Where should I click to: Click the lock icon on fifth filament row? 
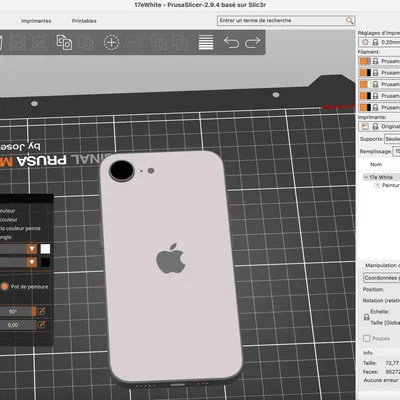click(375, 107)
